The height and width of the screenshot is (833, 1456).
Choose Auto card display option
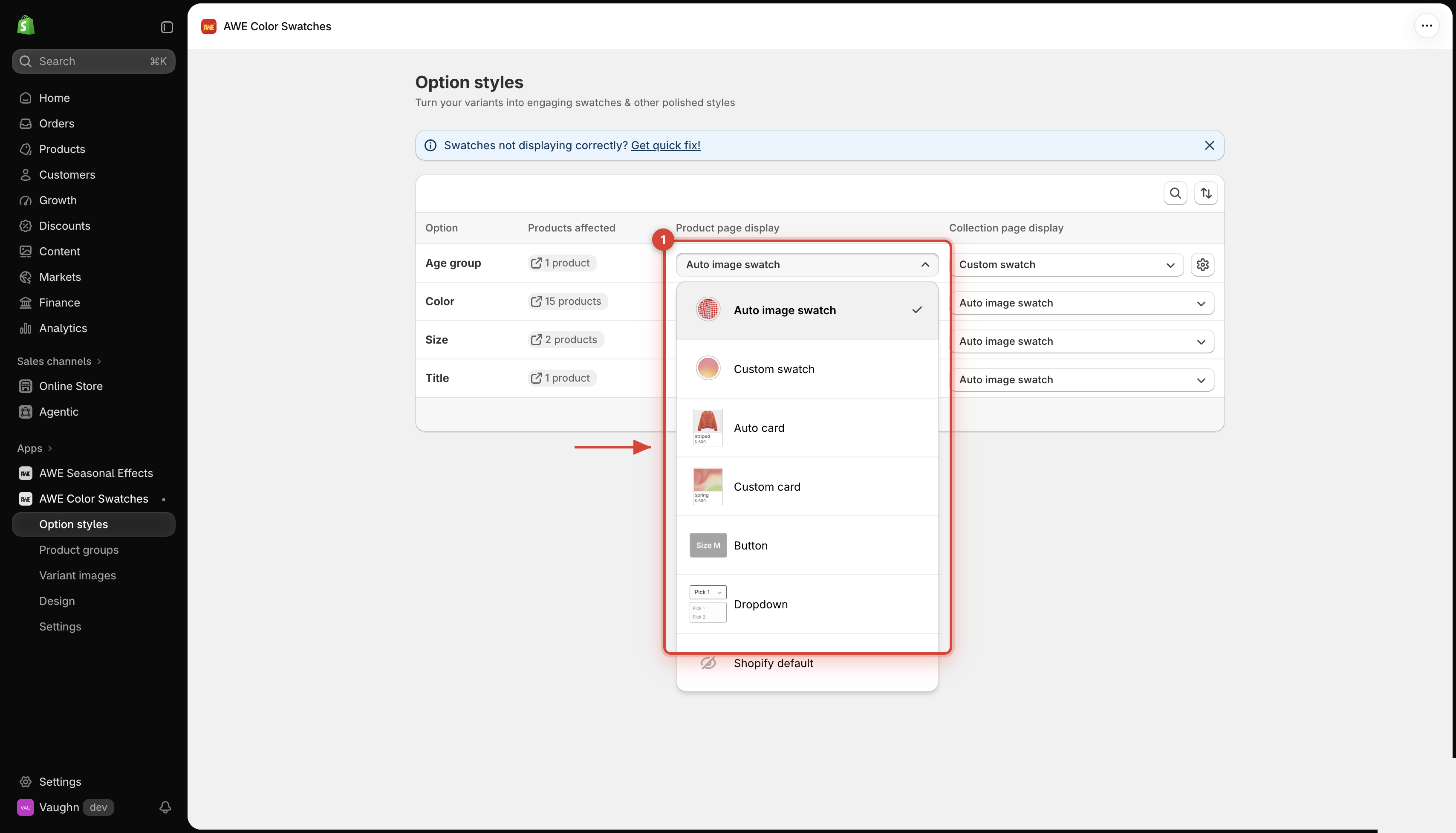pos(807,428)
